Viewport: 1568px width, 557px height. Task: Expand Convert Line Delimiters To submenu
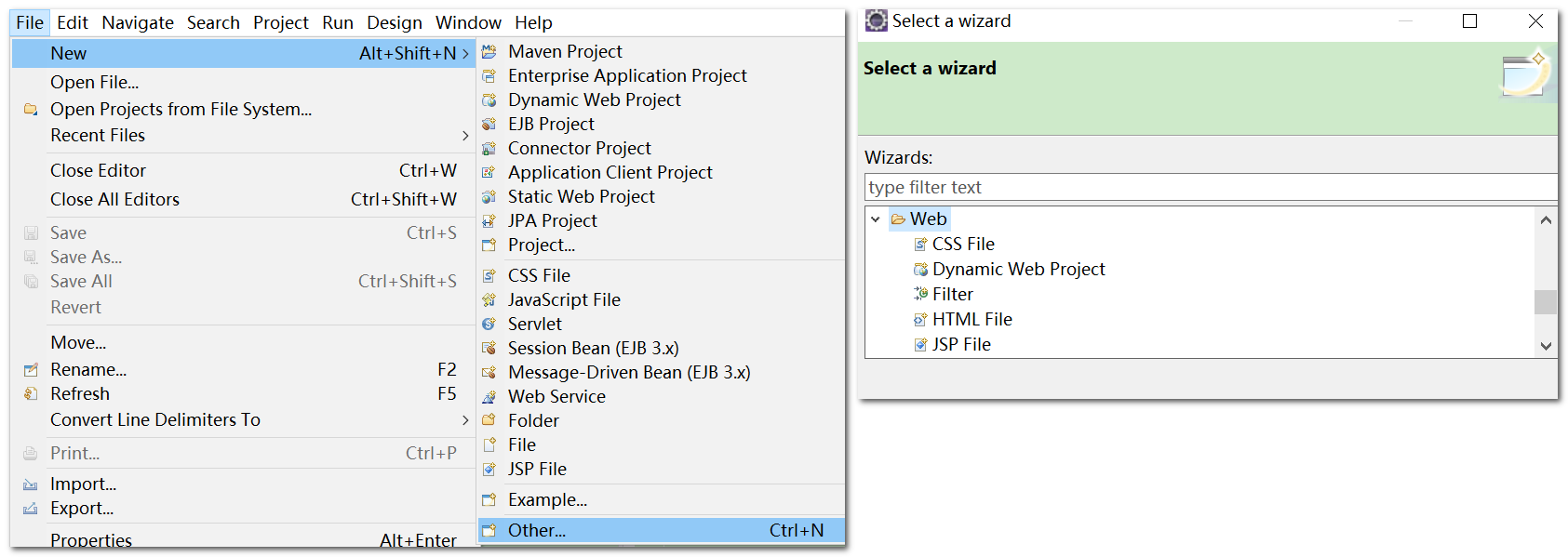point(154,419)
